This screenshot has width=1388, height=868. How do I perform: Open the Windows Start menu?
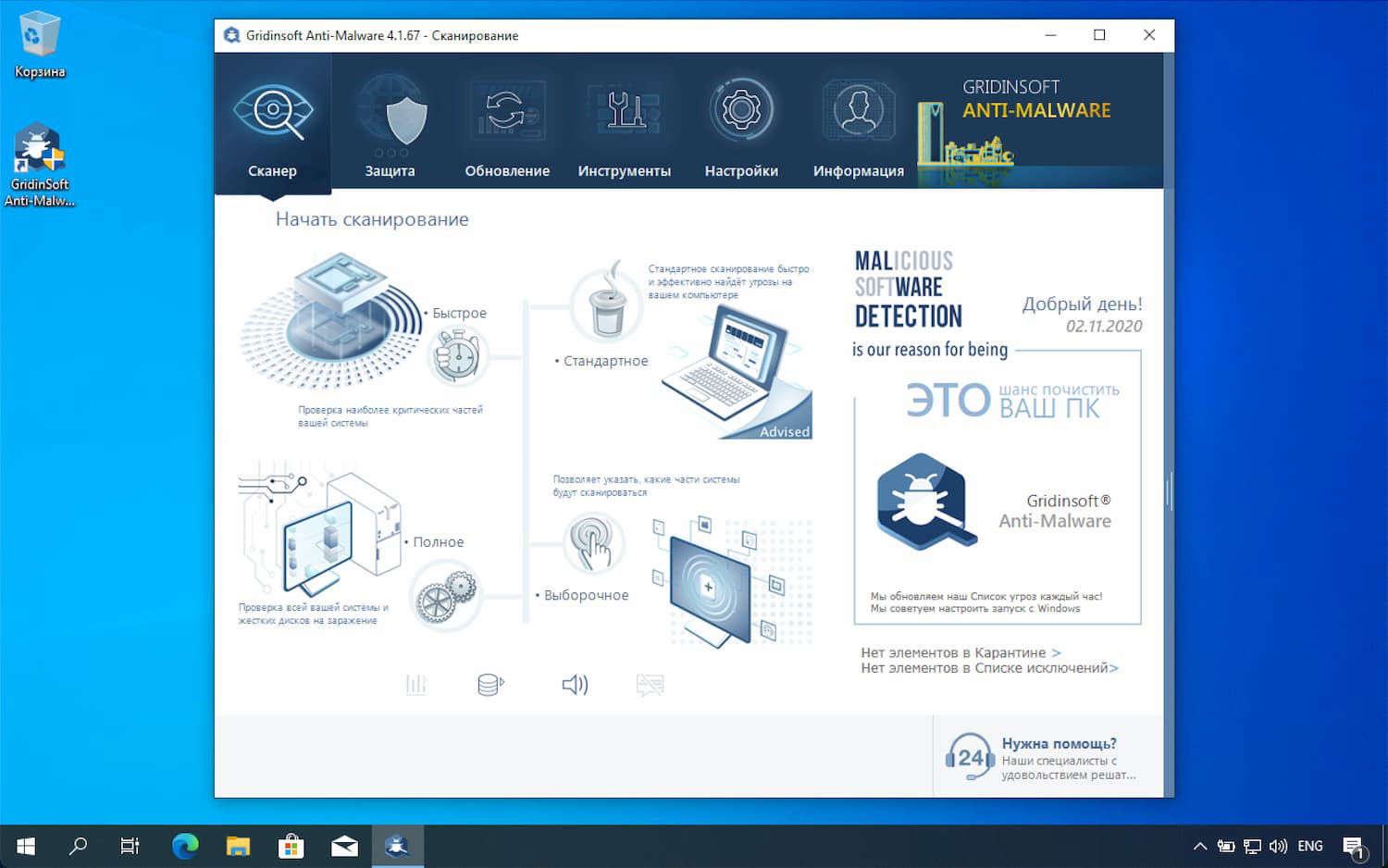(x=24, y=845)
